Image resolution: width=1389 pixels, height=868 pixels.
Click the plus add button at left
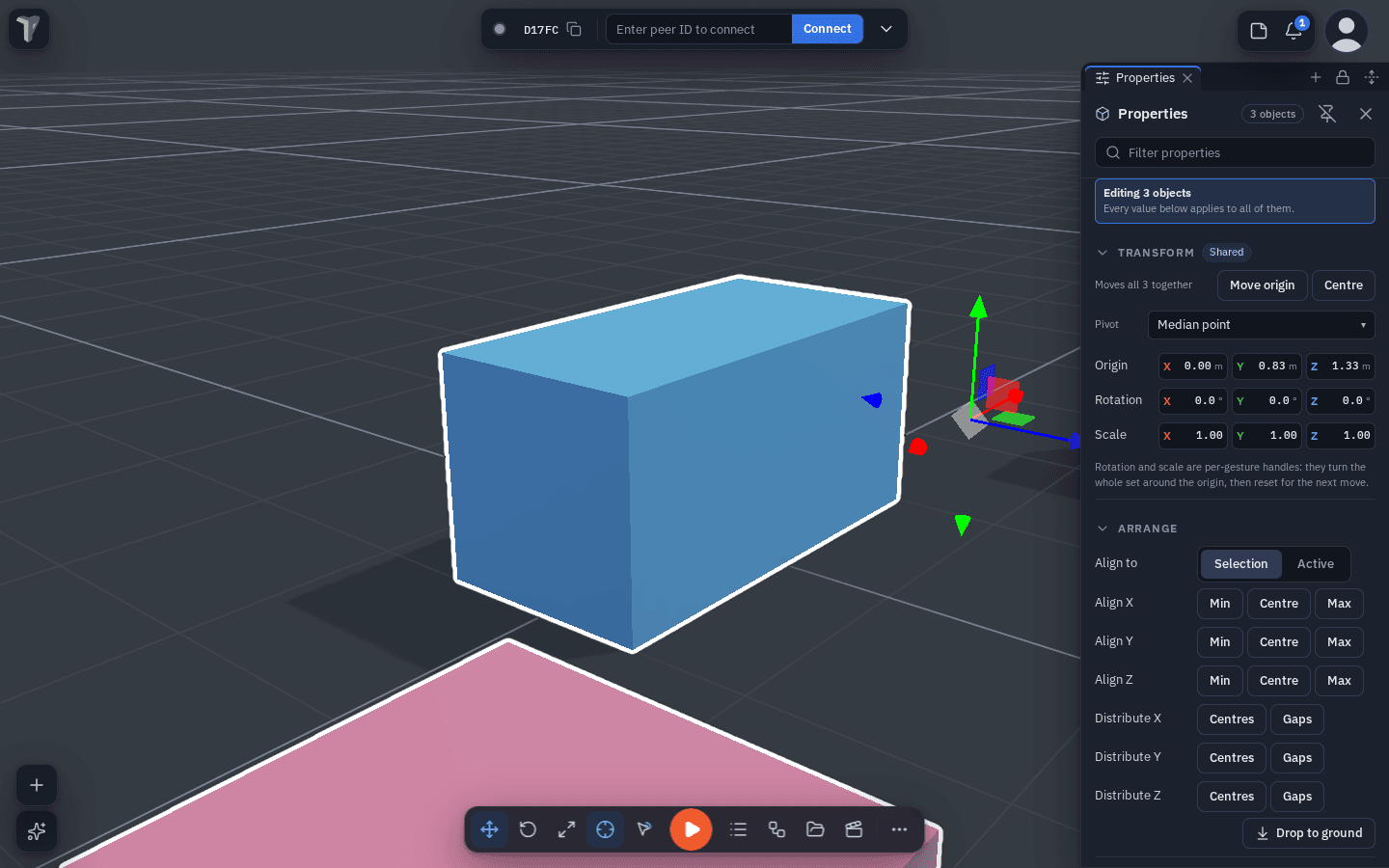[x=37, y=785]
